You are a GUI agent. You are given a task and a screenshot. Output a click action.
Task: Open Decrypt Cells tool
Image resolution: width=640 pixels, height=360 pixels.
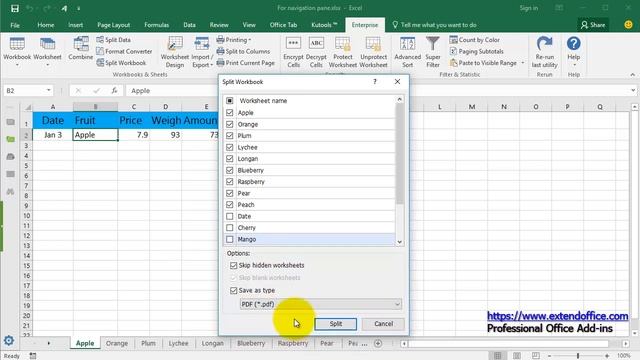(x=316, y=52)
